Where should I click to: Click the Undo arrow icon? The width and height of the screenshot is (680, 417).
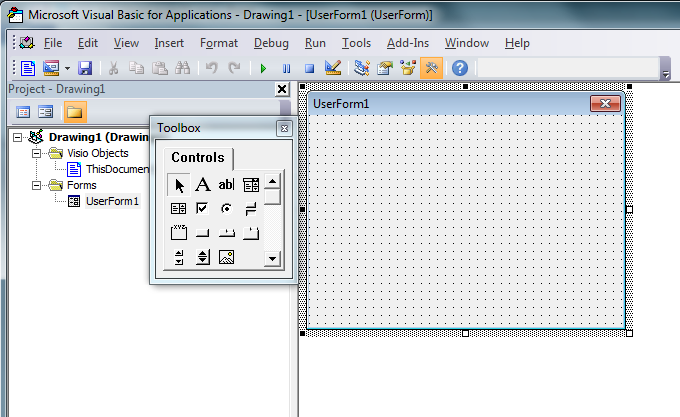211,68
